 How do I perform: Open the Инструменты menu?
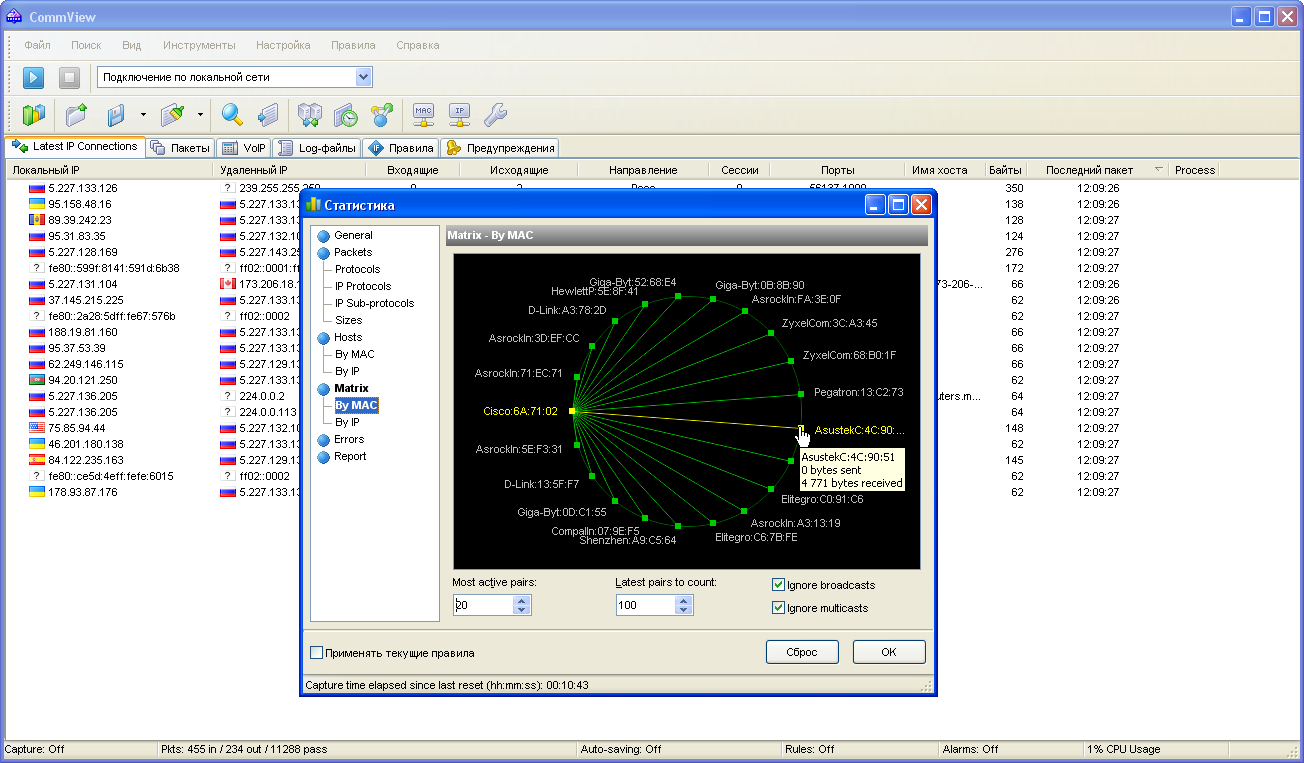[199, 45]
